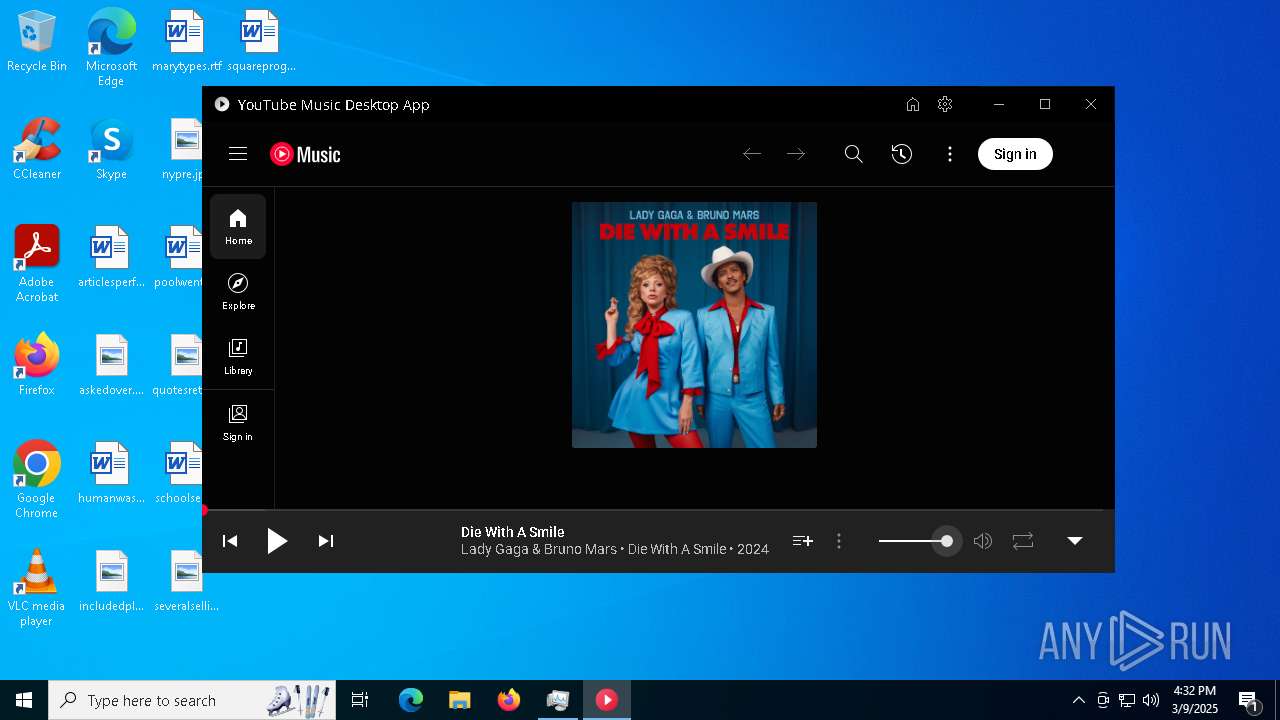1280x720 pixels.
Task: Select Firefox desktop shortcut
Action: pos(37,365)
